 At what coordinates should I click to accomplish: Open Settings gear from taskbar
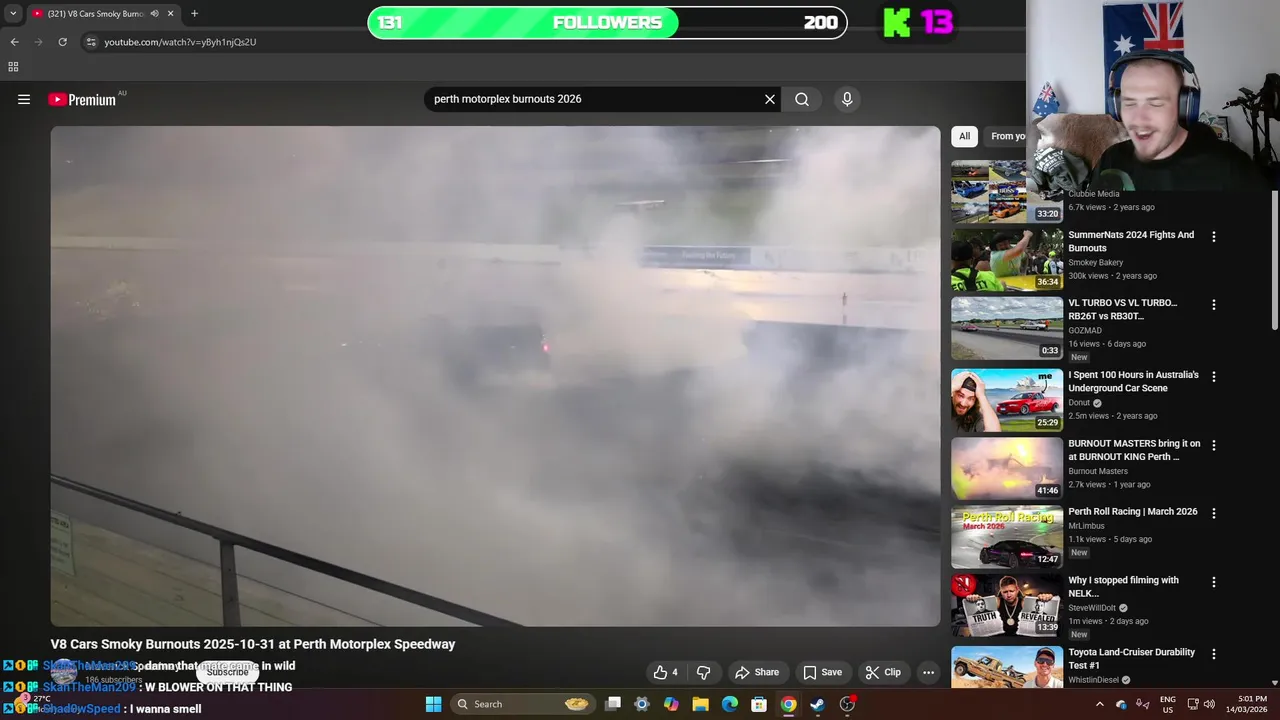coord(642,704)
